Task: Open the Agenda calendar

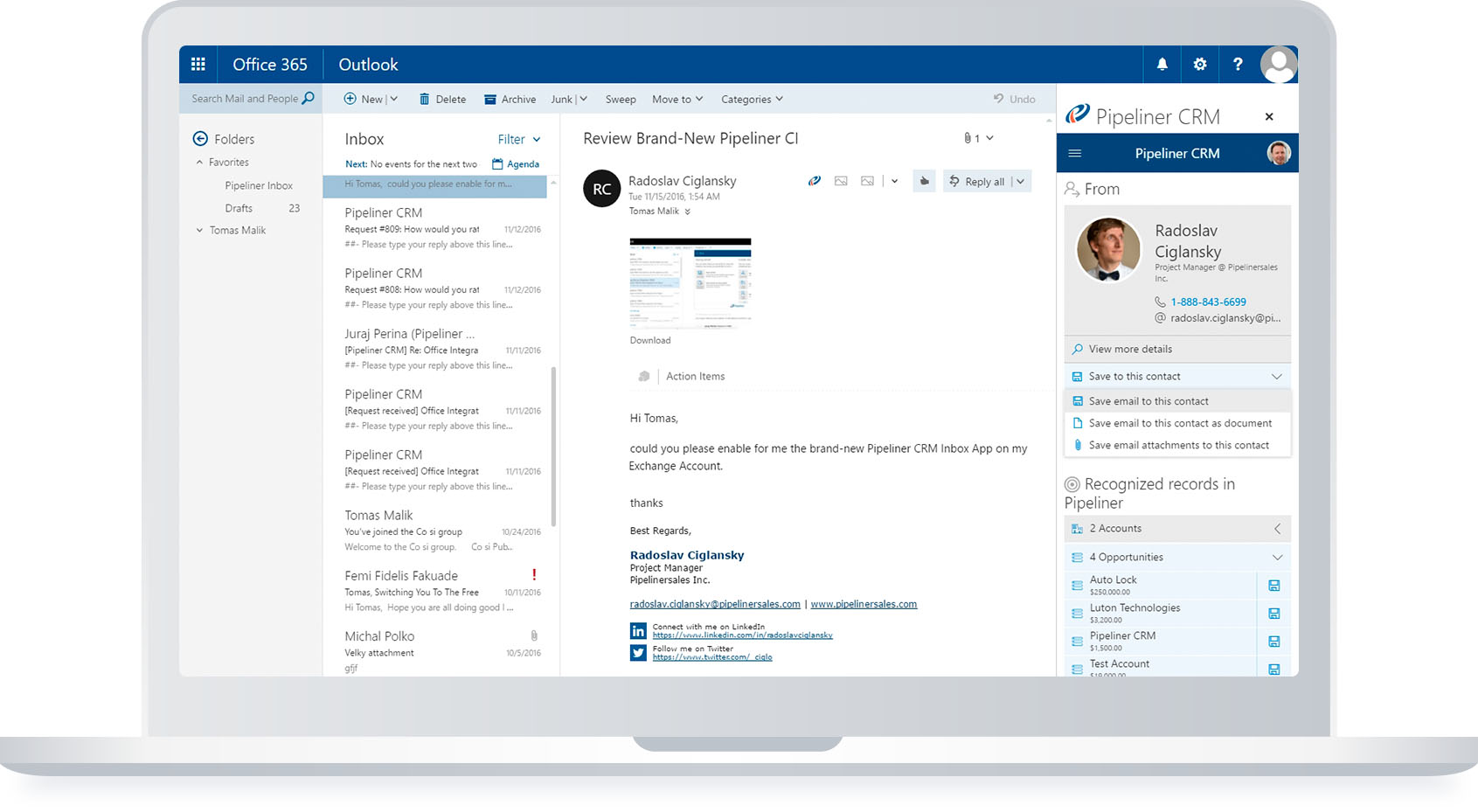Action: pyautogui.click(x=516, y=163)
